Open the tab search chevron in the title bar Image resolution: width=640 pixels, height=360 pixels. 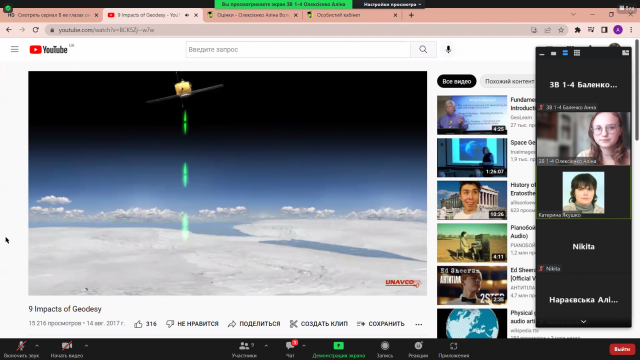point(573,15)
